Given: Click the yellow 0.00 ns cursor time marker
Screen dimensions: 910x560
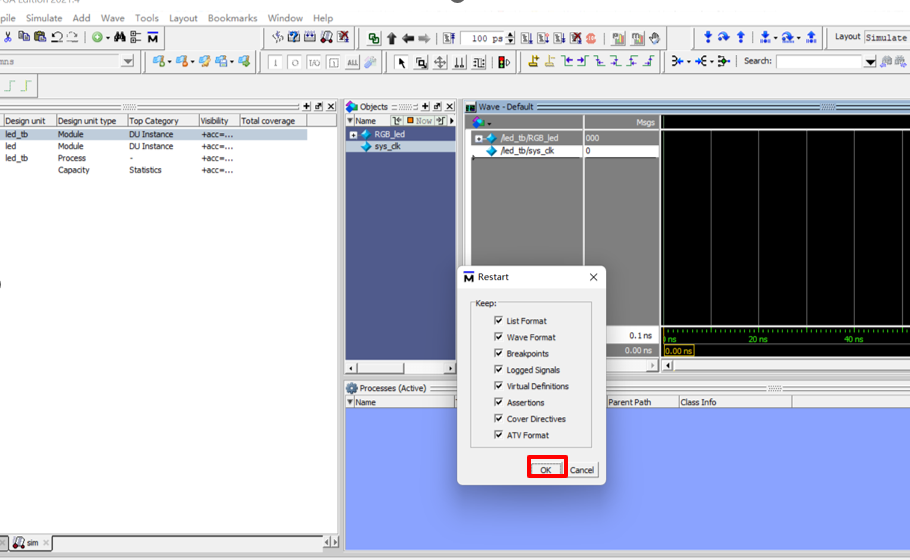Looking at the screenshot, I should (678, 351).
